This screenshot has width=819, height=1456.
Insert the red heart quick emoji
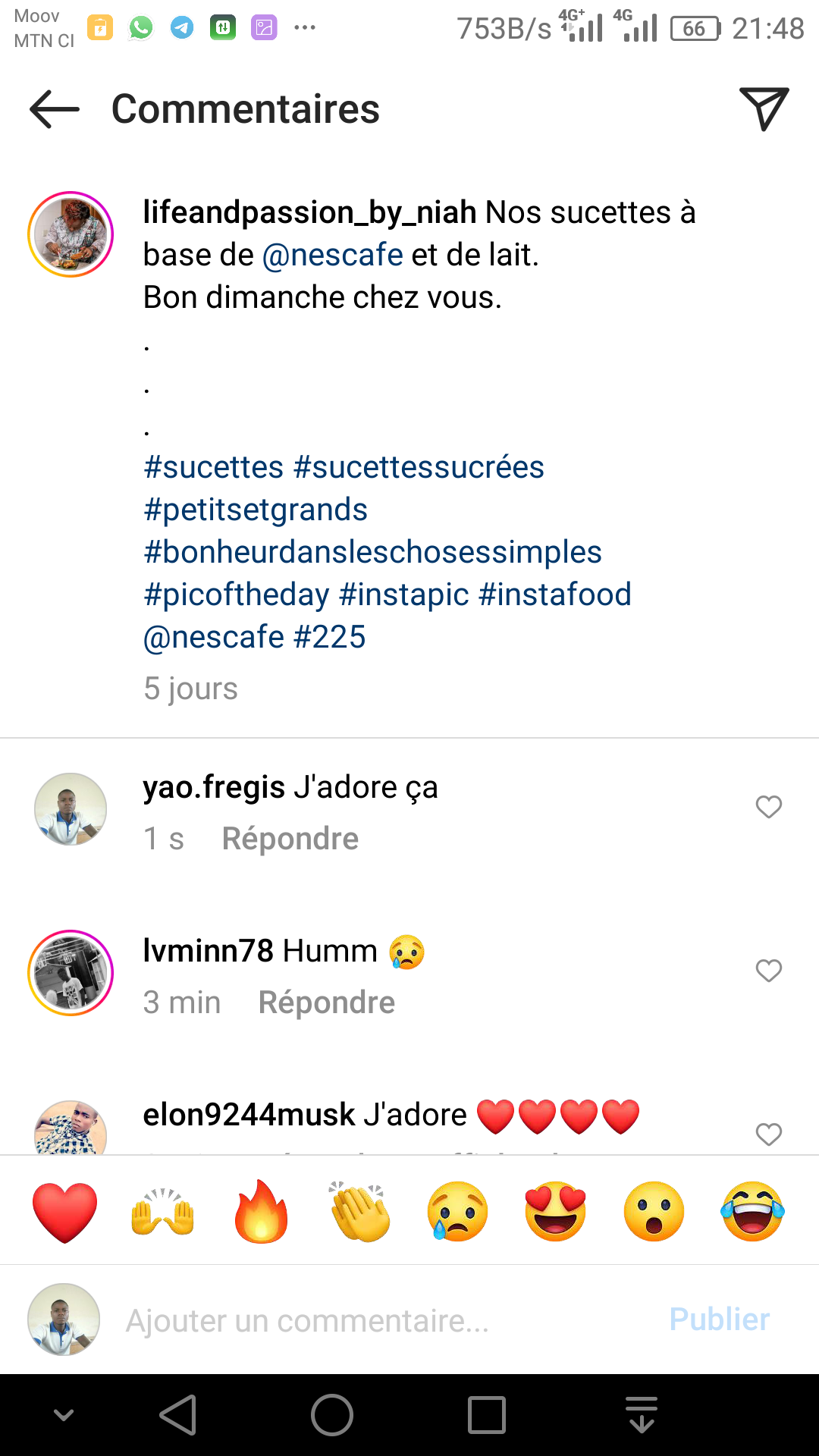pos(65,1212)
